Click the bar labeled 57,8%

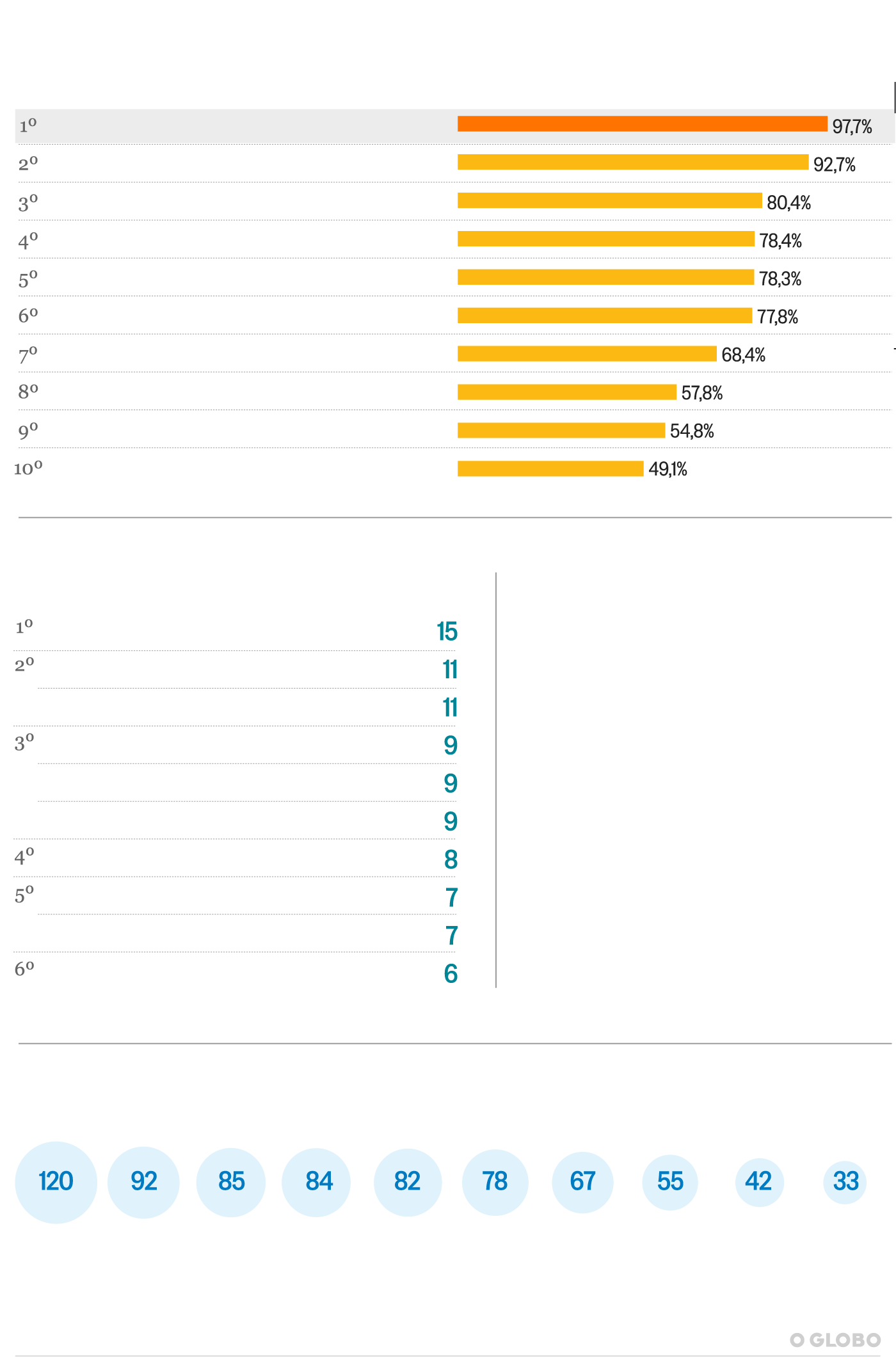click(x=566, y=392)
